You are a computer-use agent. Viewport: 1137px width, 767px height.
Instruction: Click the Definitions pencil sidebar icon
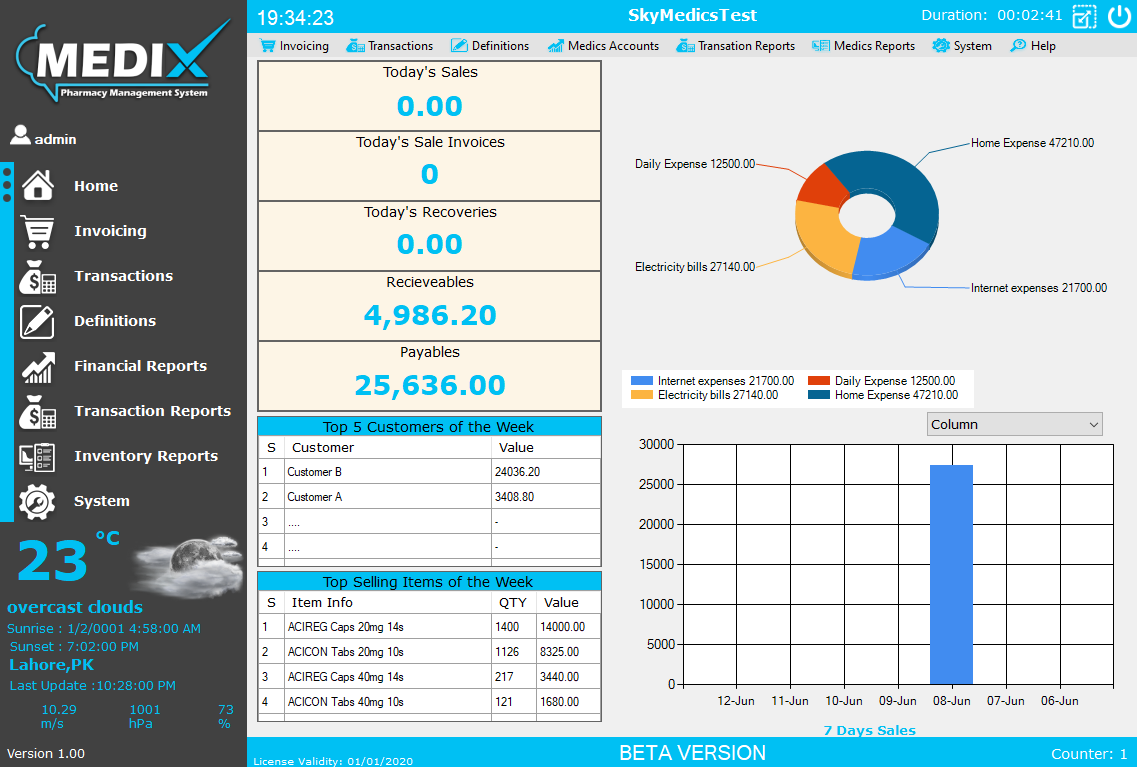point(38,321)
